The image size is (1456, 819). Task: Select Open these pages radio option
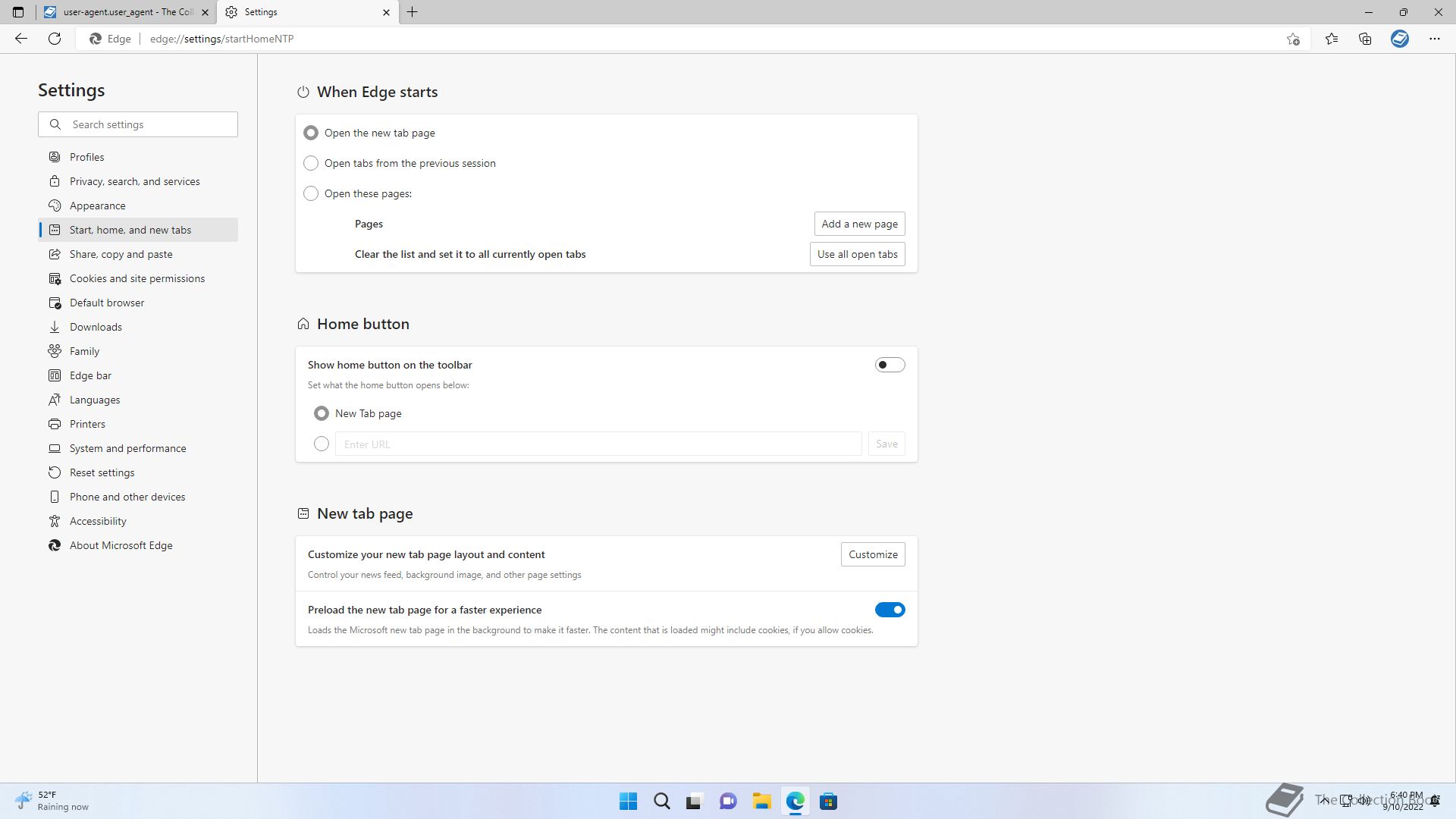pyautogui.click(x=311, y=193)
